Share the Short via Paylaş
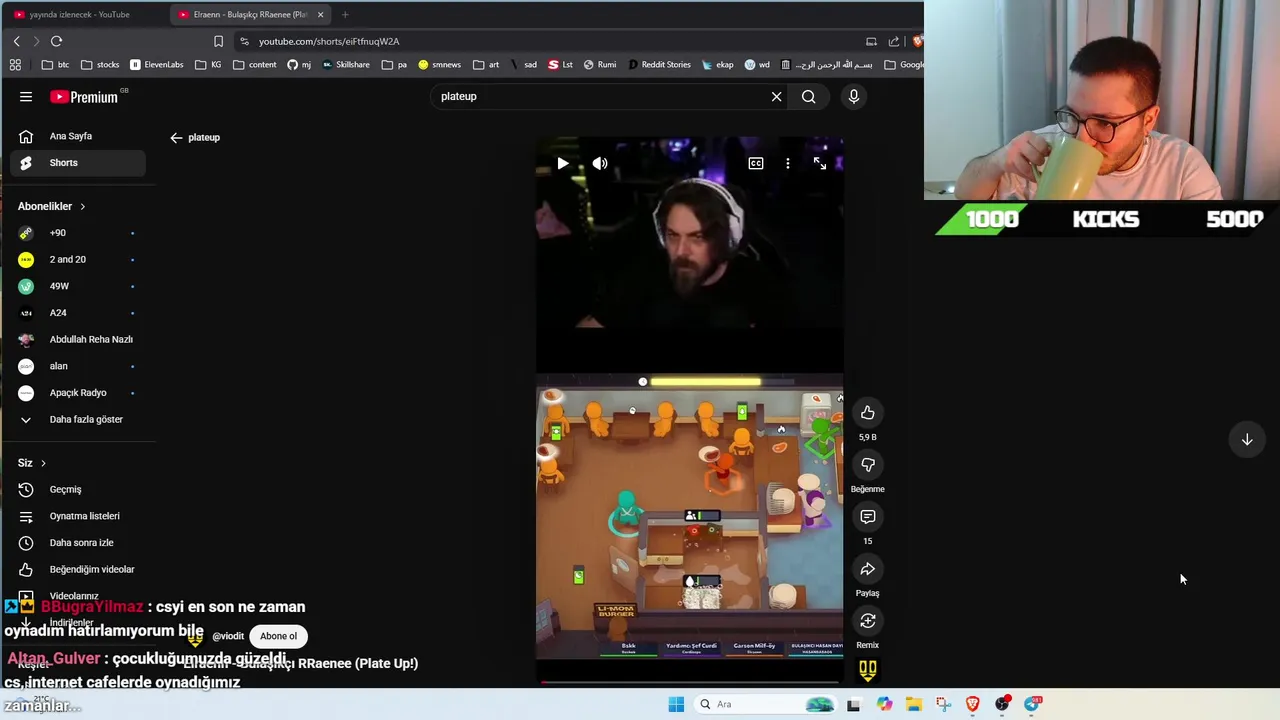Screen dimensions: 1280x720 point(867,569)
